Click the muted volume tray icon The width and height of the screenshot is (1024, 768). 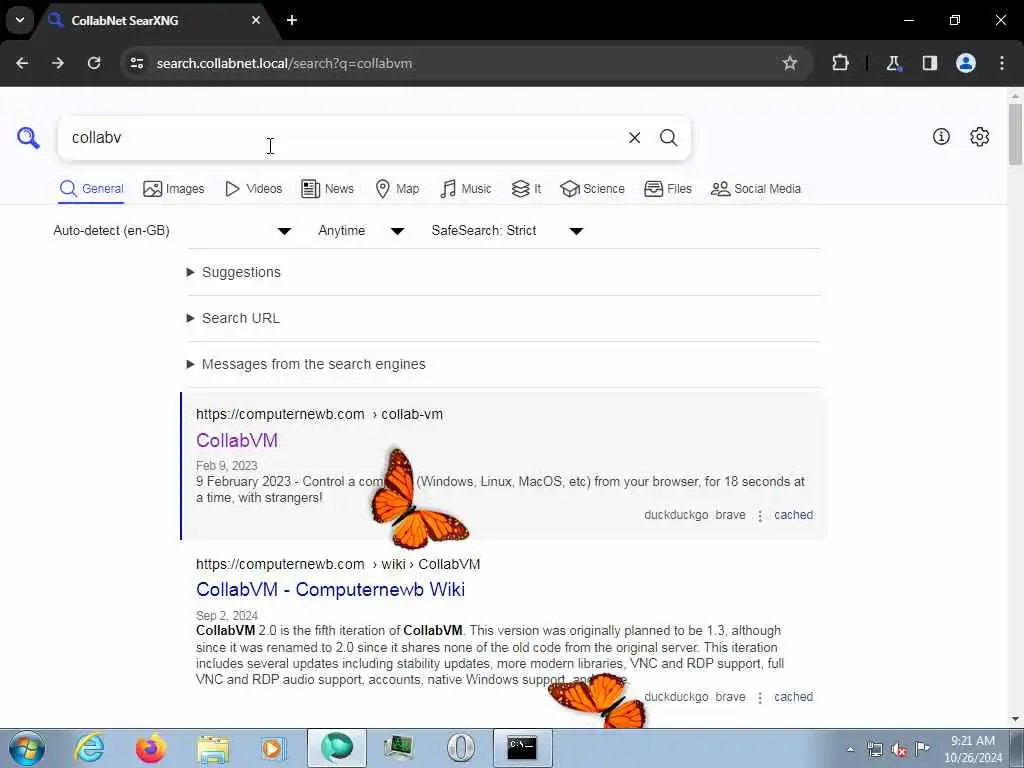coord(899,749)
